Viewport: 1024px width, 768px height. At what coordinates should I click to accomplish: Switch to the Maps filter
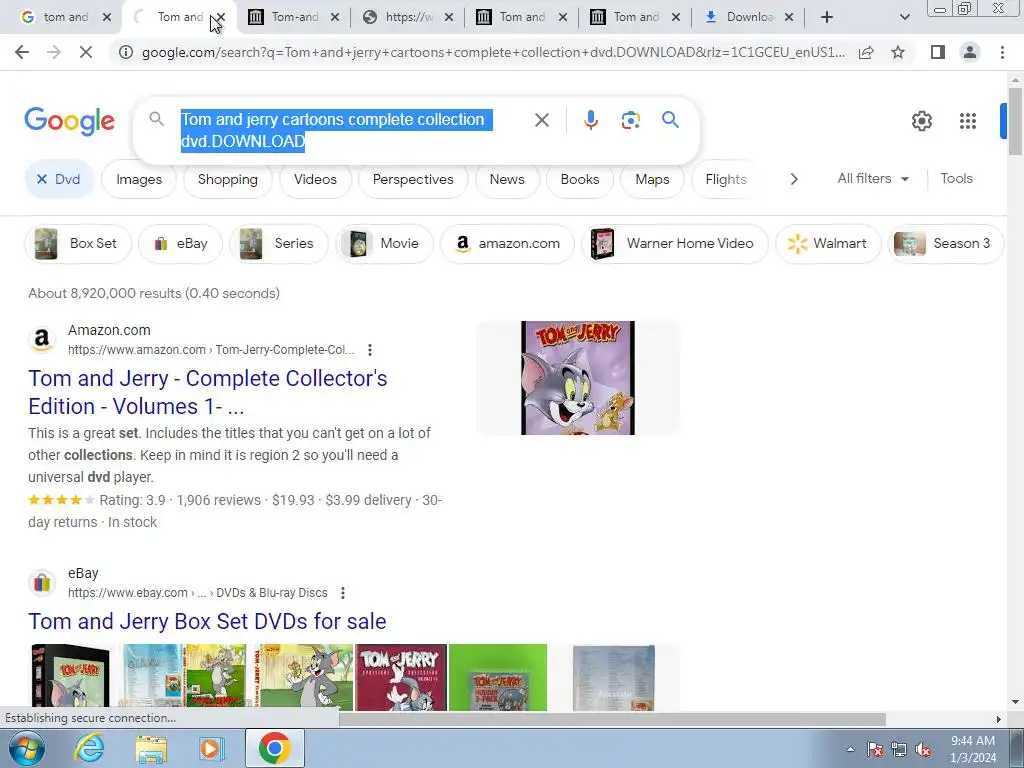click(652, 180)
